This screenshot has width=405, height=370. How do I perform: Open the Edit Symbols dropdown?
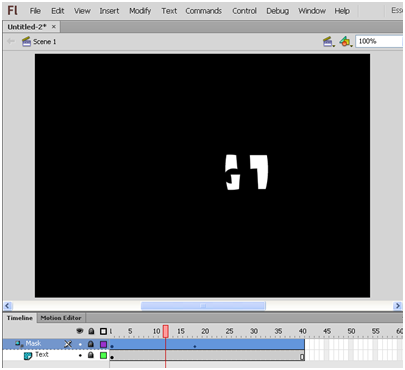click(x=346, y=42)
